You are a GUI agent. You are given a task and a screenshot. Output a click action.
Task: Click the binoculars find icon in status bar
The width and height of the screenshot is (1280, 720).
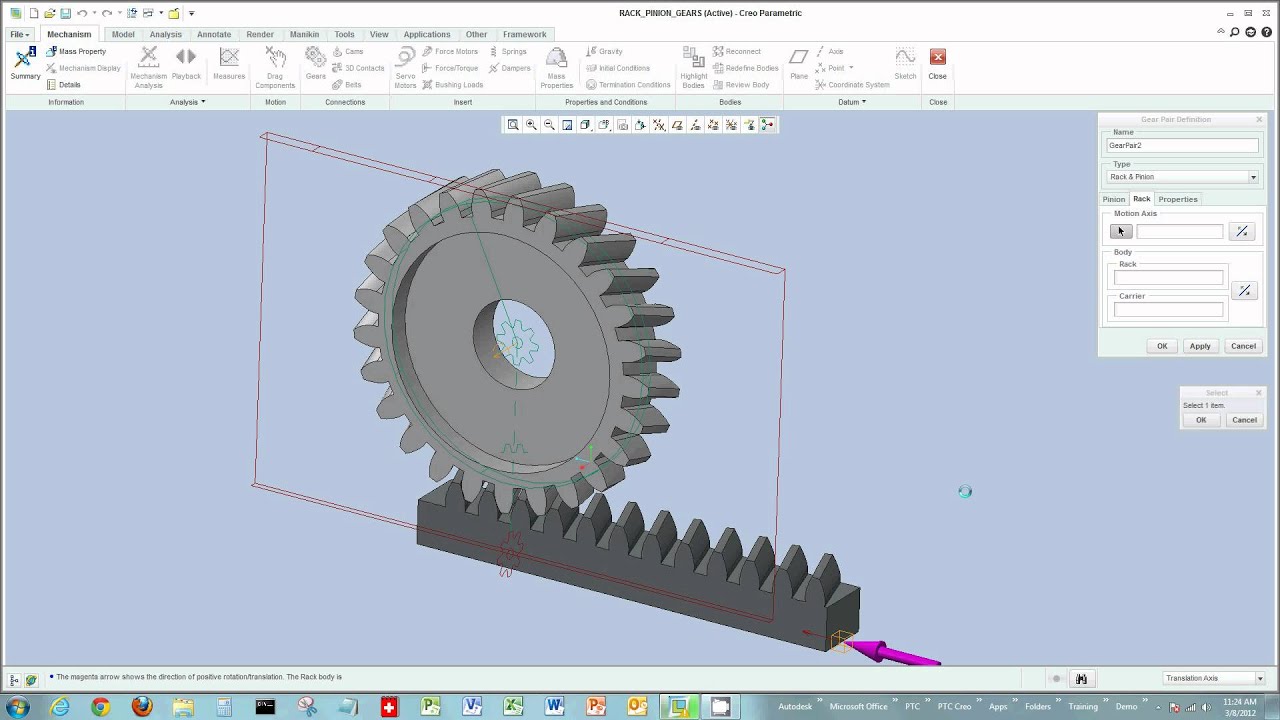click(1081, 679)
